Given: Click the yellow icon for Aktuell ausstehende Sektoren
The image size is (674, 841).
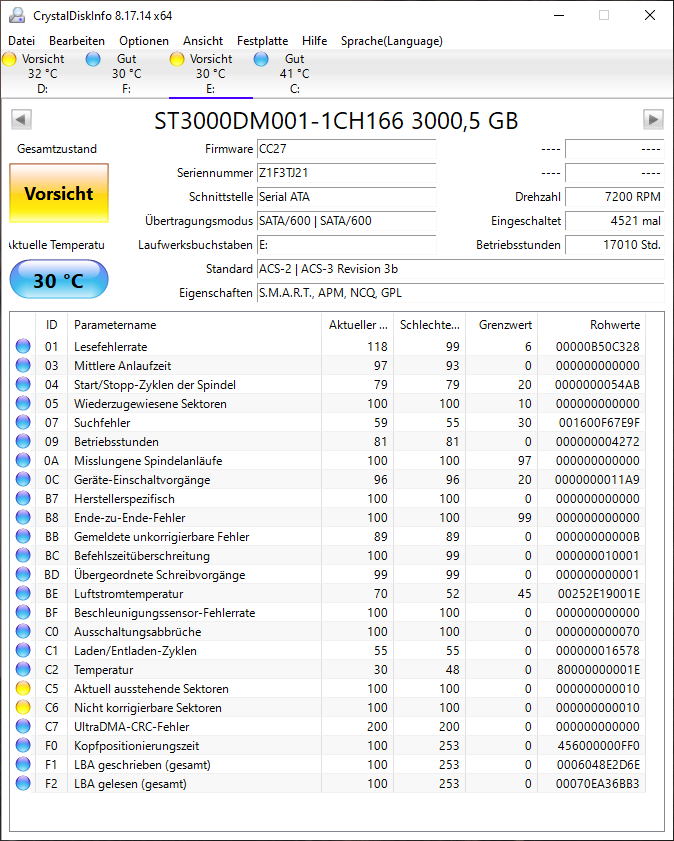Looking at the screenshot, I should [23, 689].
